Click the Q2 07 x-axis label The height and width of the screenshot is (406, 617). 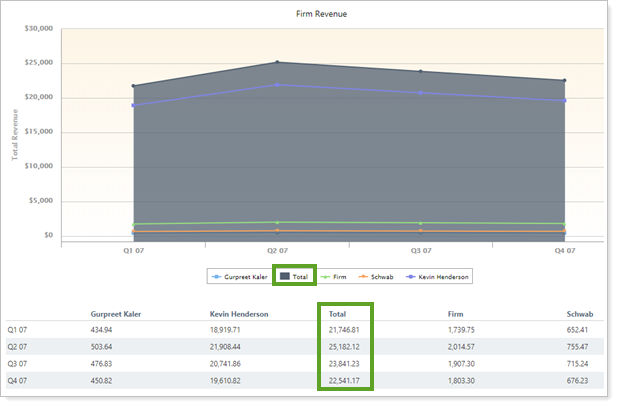point(277,250)
